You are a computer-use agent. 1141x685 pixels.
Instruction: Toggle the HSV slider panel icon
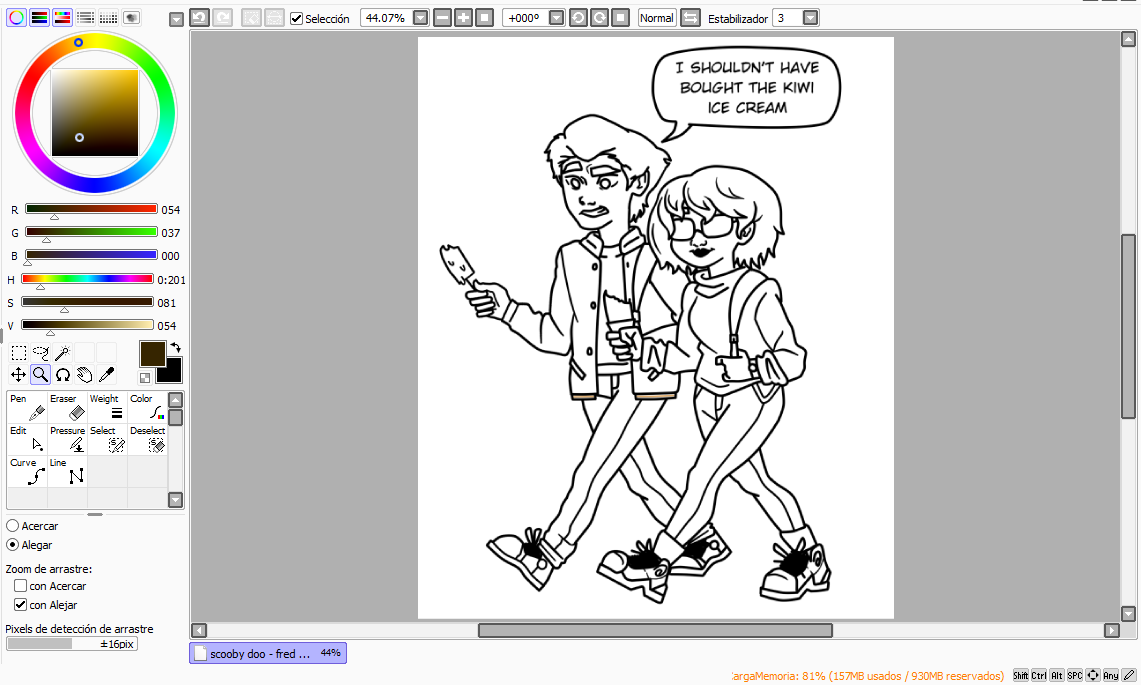tap(63, 17)
